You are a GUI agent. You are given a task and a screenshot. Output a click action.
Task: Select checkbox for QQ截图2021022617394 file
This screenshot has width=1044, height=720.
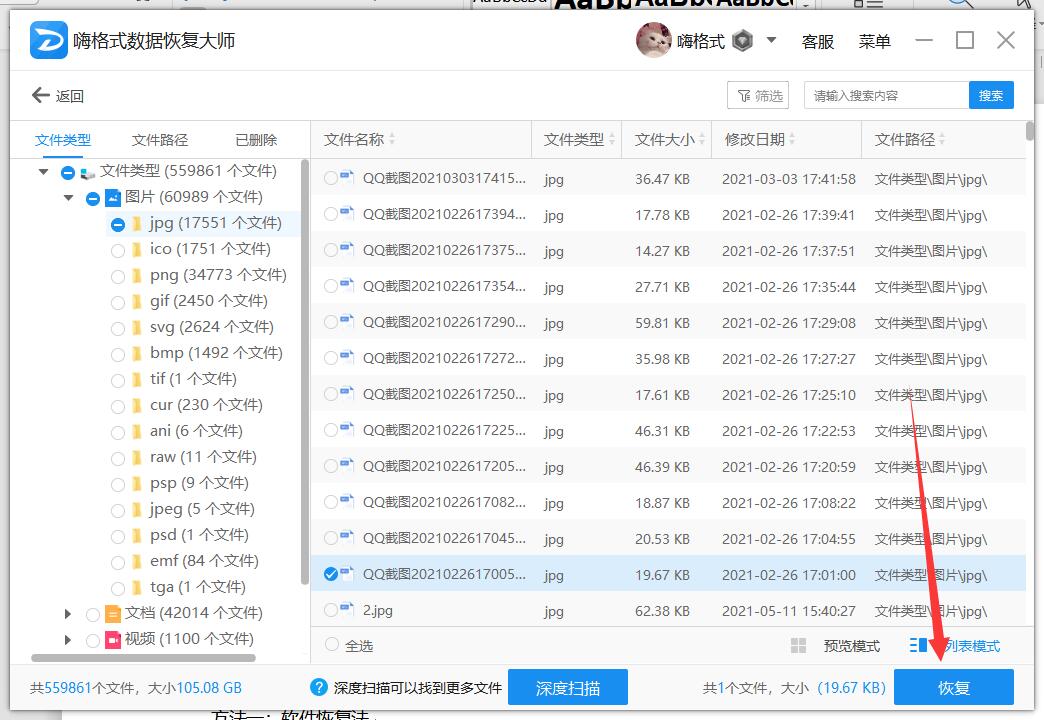click(x=330, y=214)
